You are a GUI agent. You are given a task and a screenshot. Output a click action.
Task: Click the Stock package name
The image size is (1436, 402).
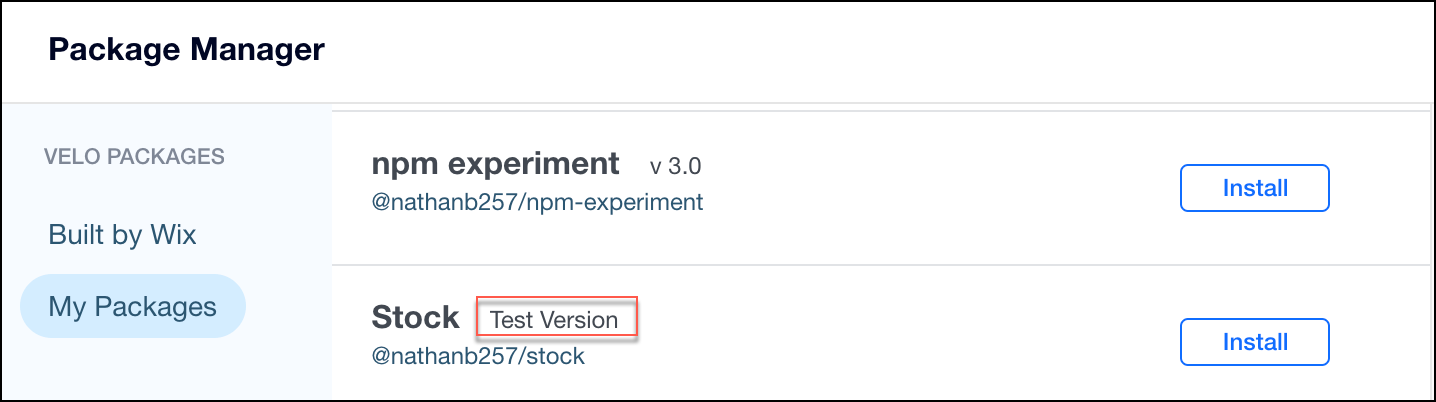tap(415, 318)
